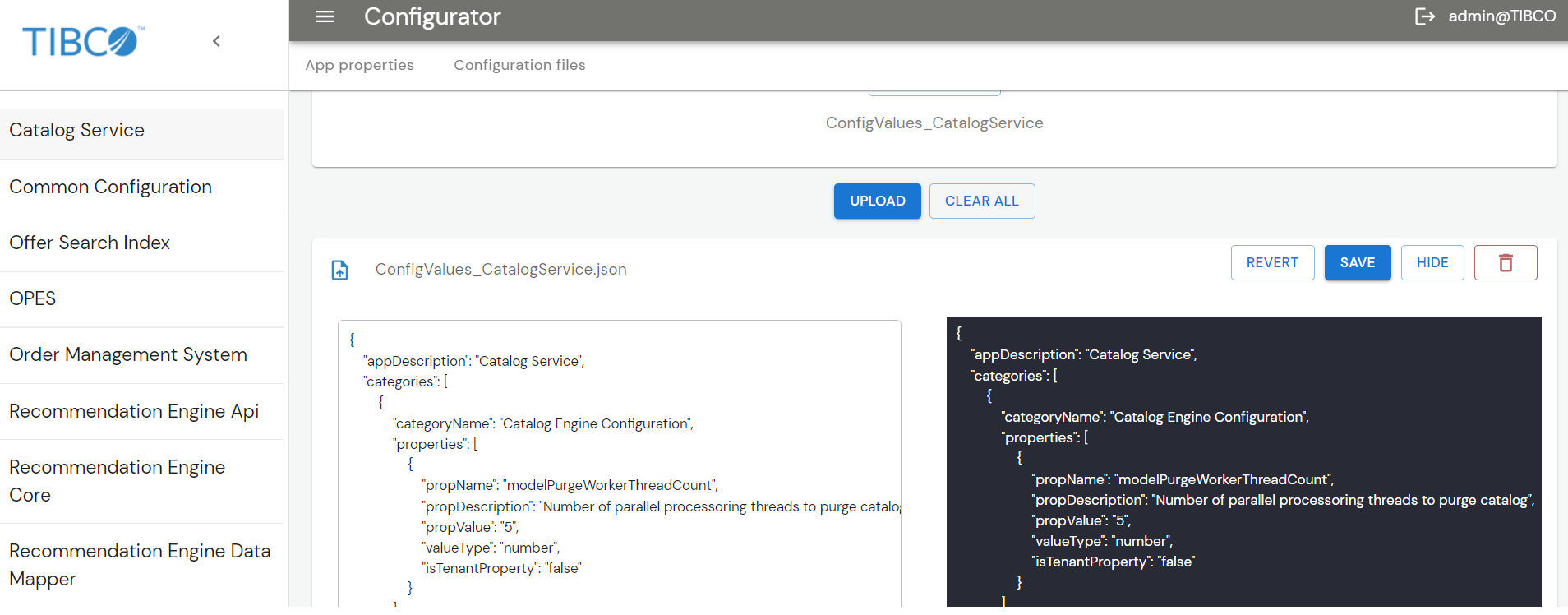Delete the config file using trash icon
Image resolution: width=1568 pixels, height=615 pixels.
(1505, 262)
